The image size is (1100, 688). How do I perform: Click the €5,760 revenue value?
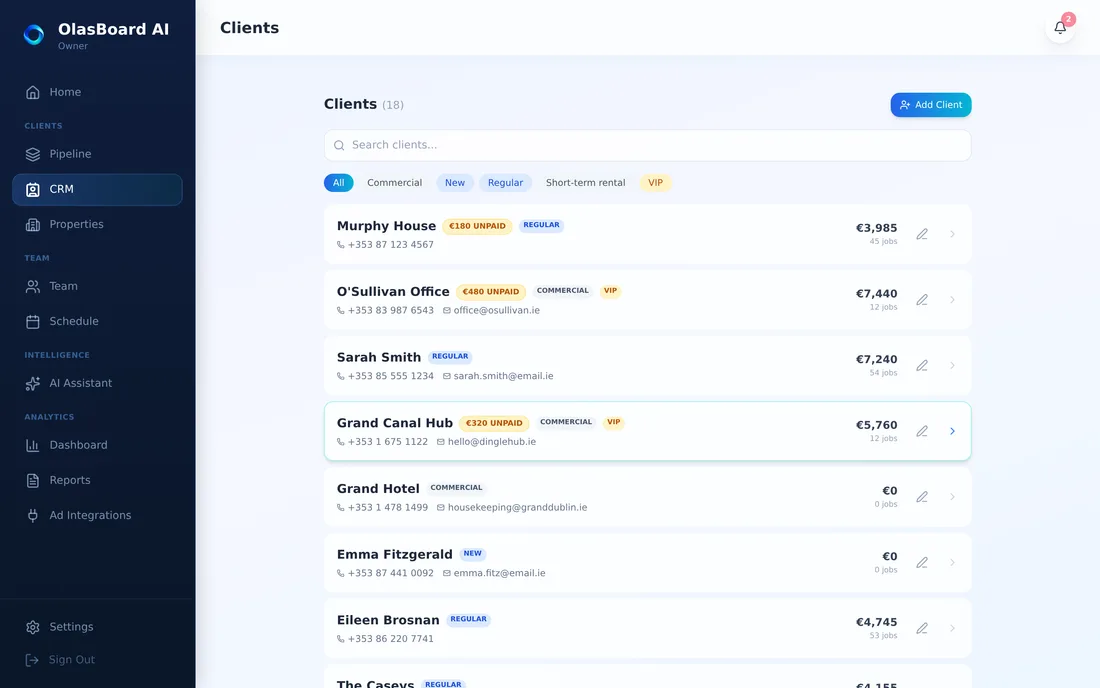point(876,425)
